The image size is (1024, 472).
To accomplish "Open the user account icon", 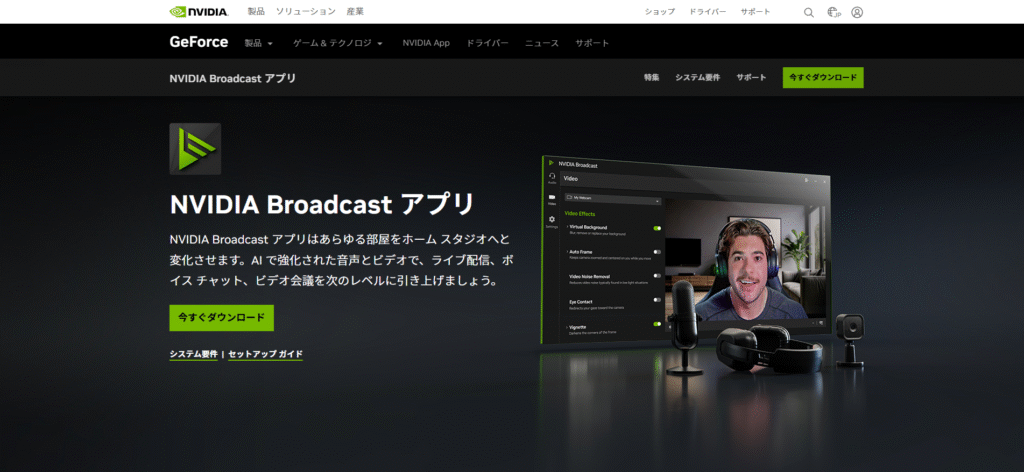I will pyautogui.click(x=857, y=12).
